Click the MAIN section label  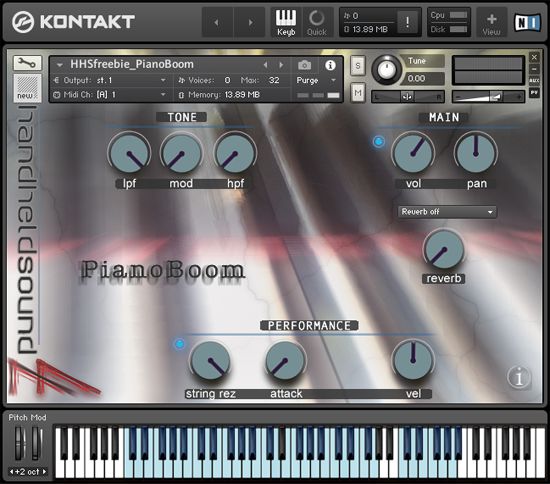coord(444,117)
